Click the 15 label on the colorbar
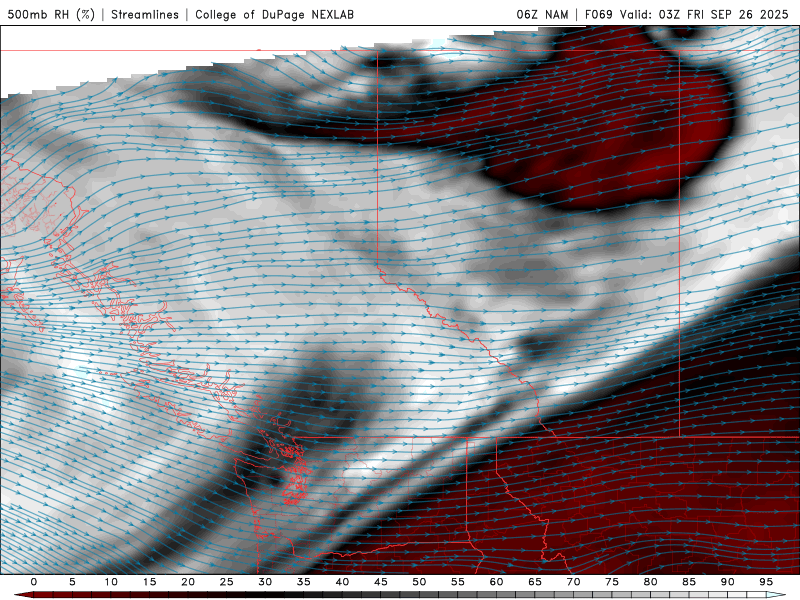Image resolution: width=800 pixels, height=600 pixels. [149, 582]
